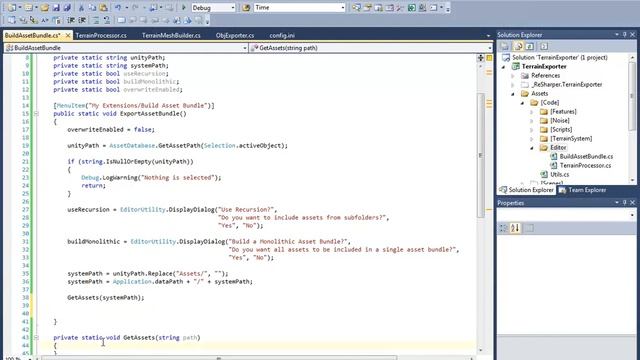Expand the [TerrainSystem] folder
Image resolution: width=640 pixels, height=360 pixels.
(x=531, y=139)
